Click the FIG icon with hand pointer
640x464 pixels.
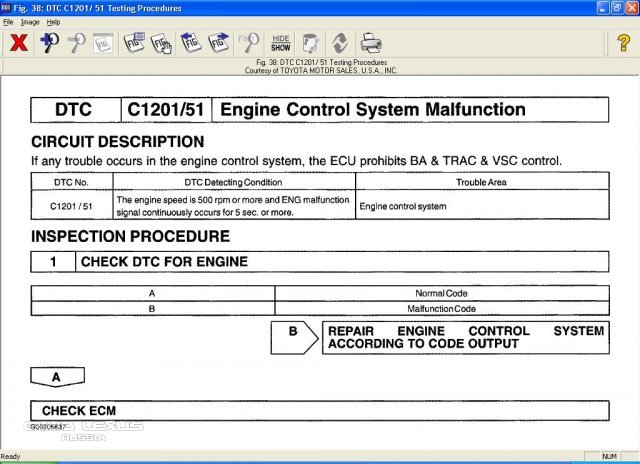(164, 43)
